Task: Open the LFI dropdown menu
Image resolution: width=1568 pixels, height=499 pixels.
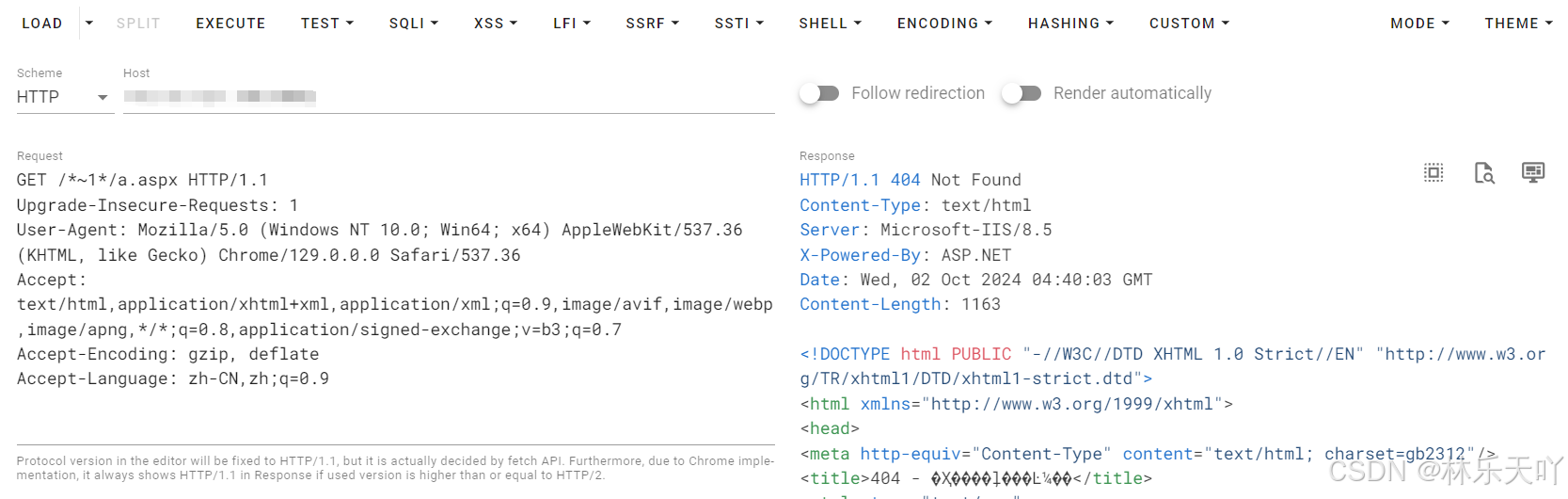Action: tap(572, 24)
